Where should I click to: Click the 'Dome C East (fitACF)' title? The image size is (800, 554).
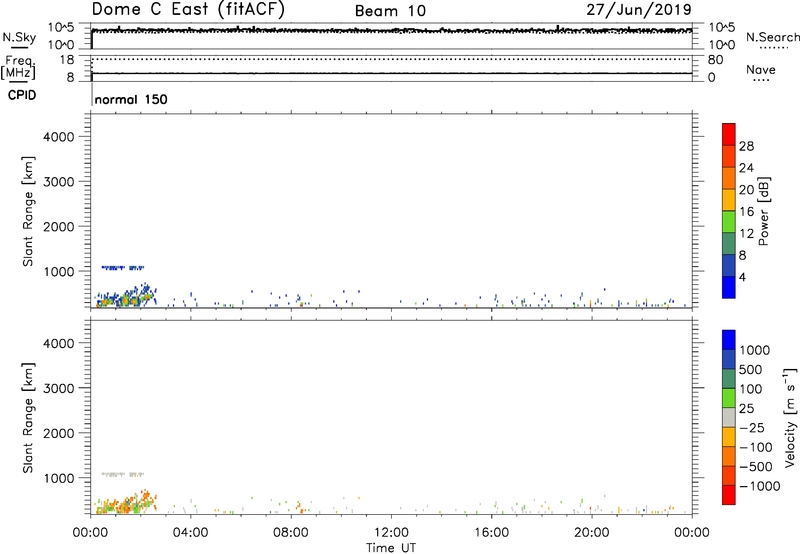(188, 10)
